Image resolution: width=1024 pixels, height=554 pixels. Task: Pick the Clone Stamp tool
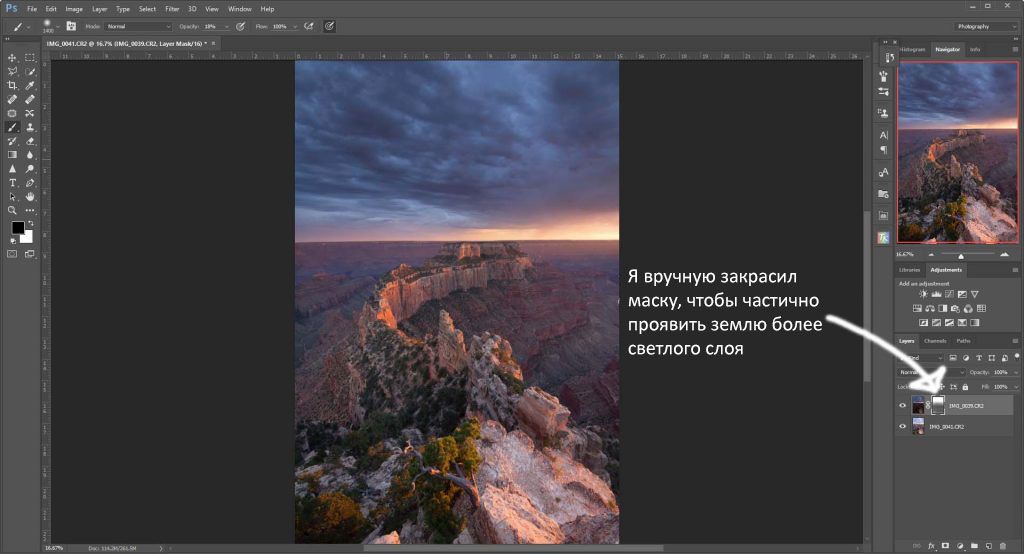coord(30,128)
